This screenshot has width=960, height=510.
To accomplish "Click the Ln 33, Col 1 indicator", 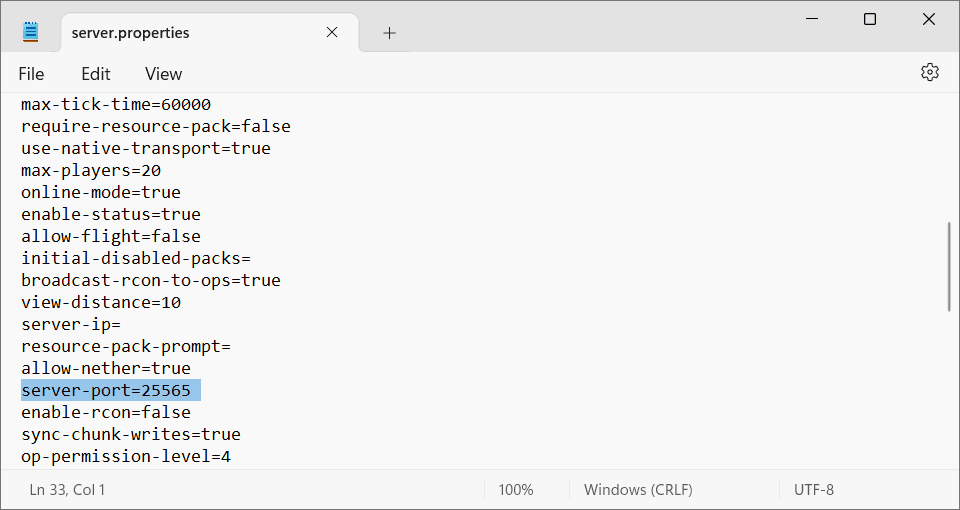I will click(67, 490).
